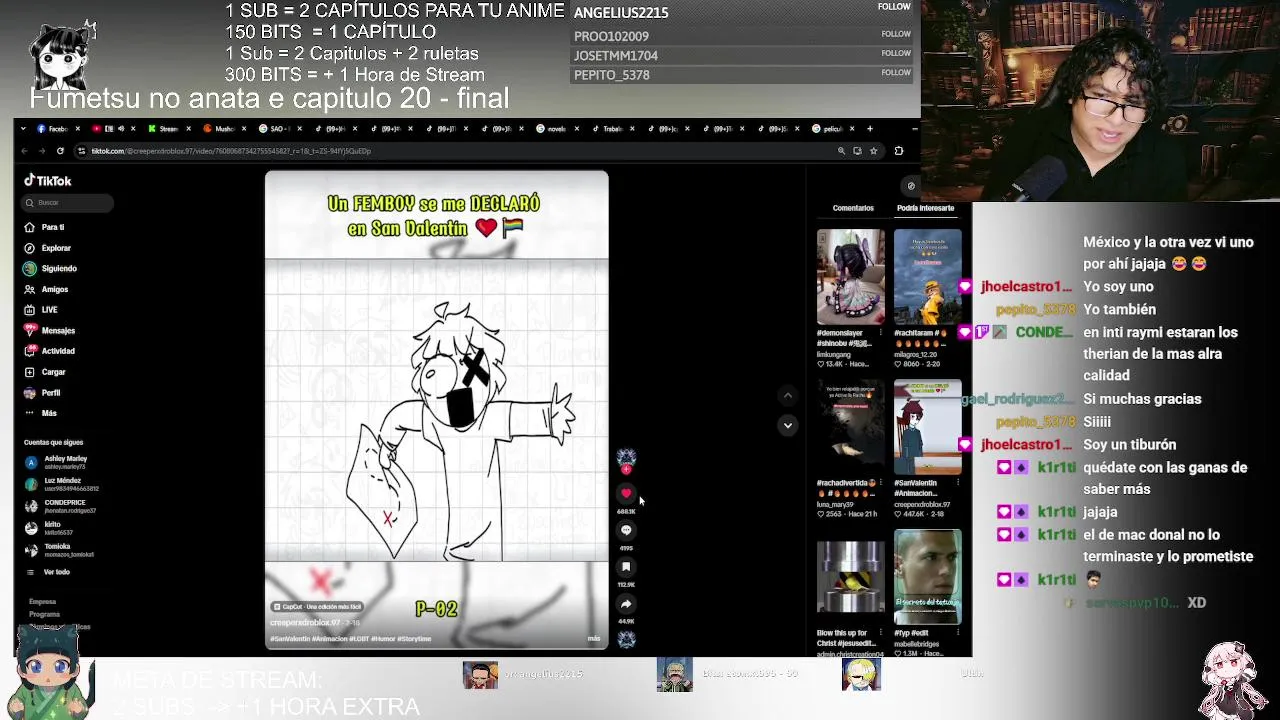Open options menu on #SanValentin video
Screen dimensions: 1280x720
958,483
